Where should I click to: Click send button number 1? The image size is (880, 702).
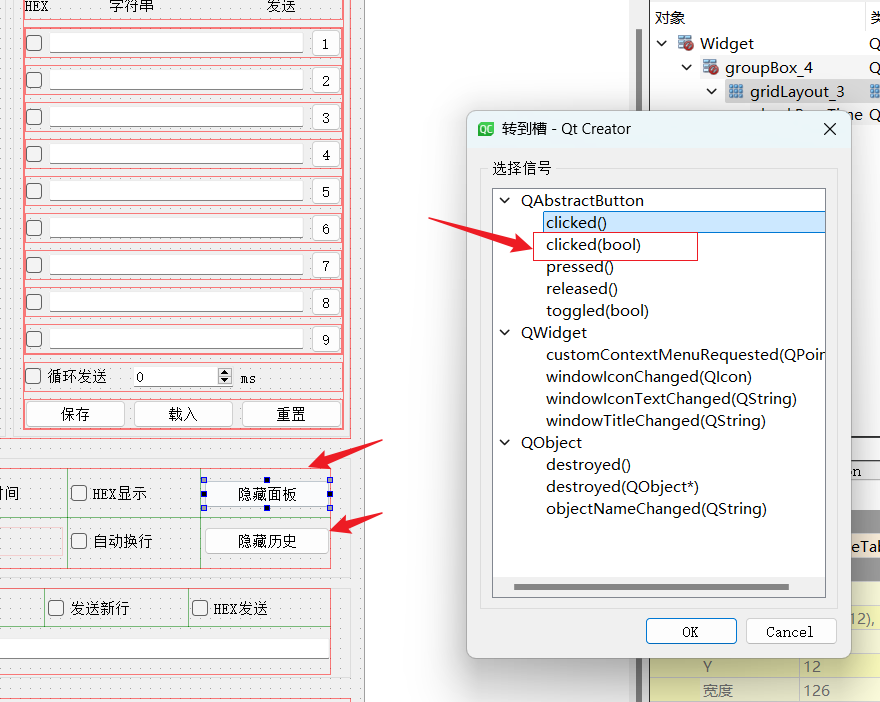pyautogui.click(x=326, y=44)
